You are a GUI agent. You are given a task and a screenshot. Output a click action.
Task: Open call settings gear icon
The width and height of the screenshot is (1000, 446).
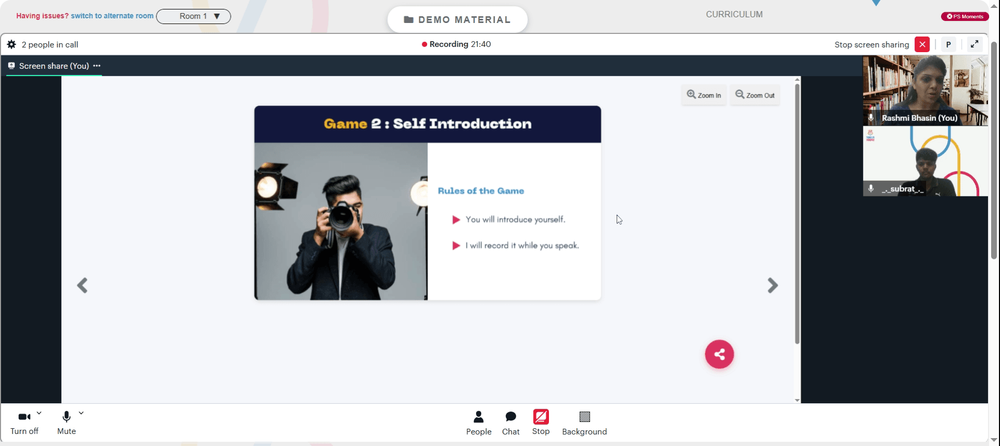coord(11,45)
